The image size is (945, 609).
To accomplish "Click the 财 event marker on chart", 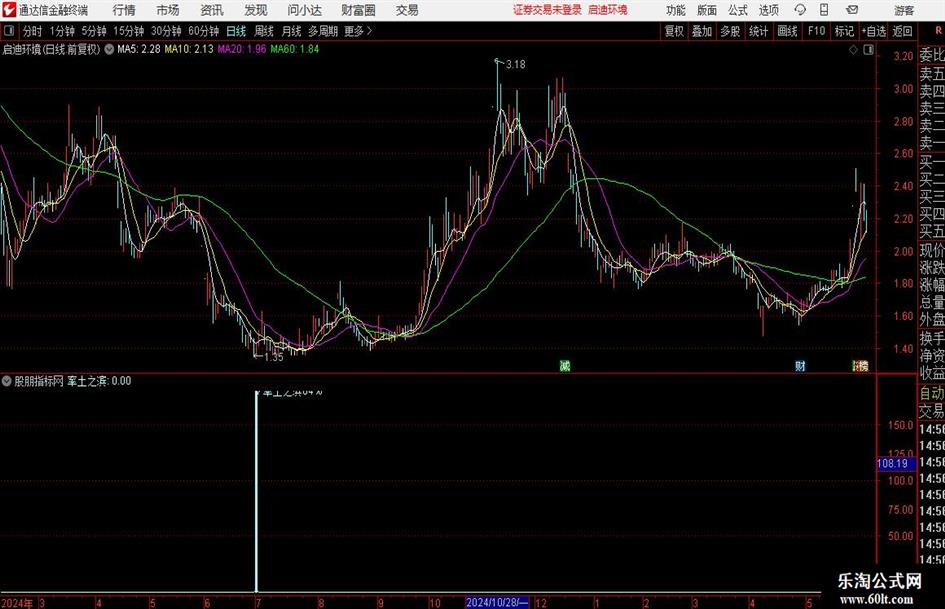I will click(800, 365).
